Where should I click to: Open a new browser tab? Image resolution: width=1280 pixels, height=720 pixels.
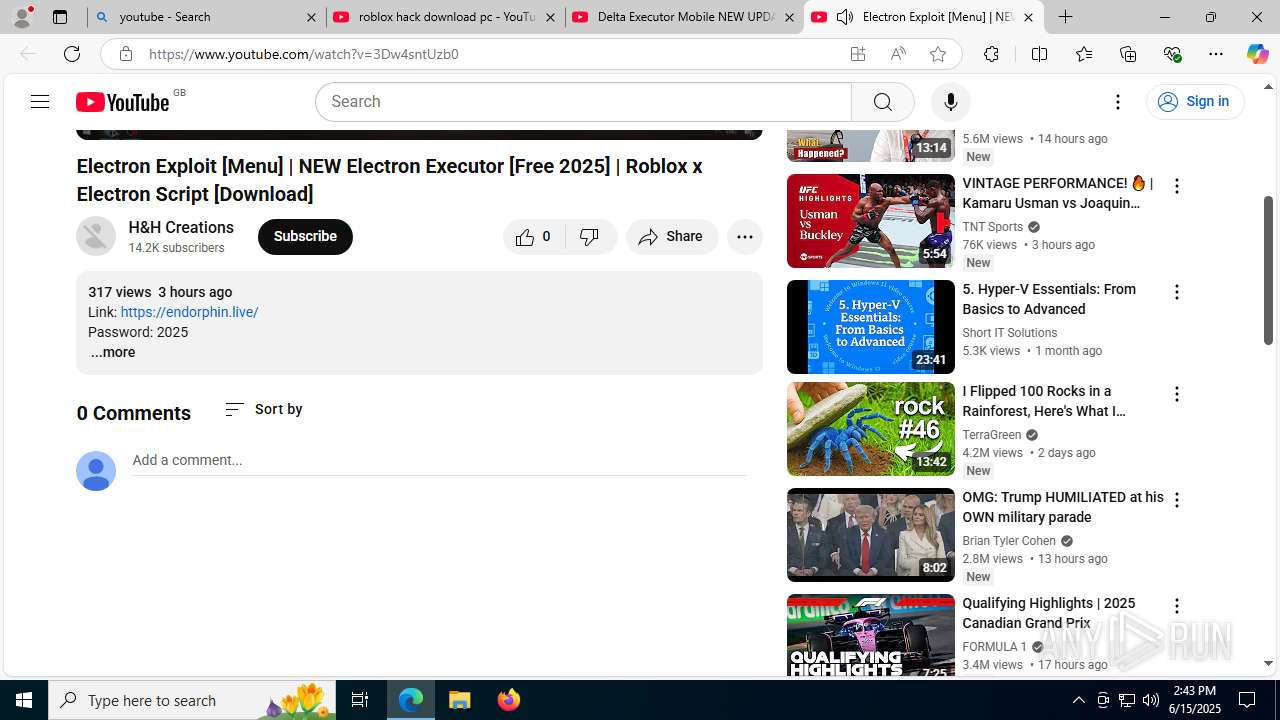coord(1066,17)
